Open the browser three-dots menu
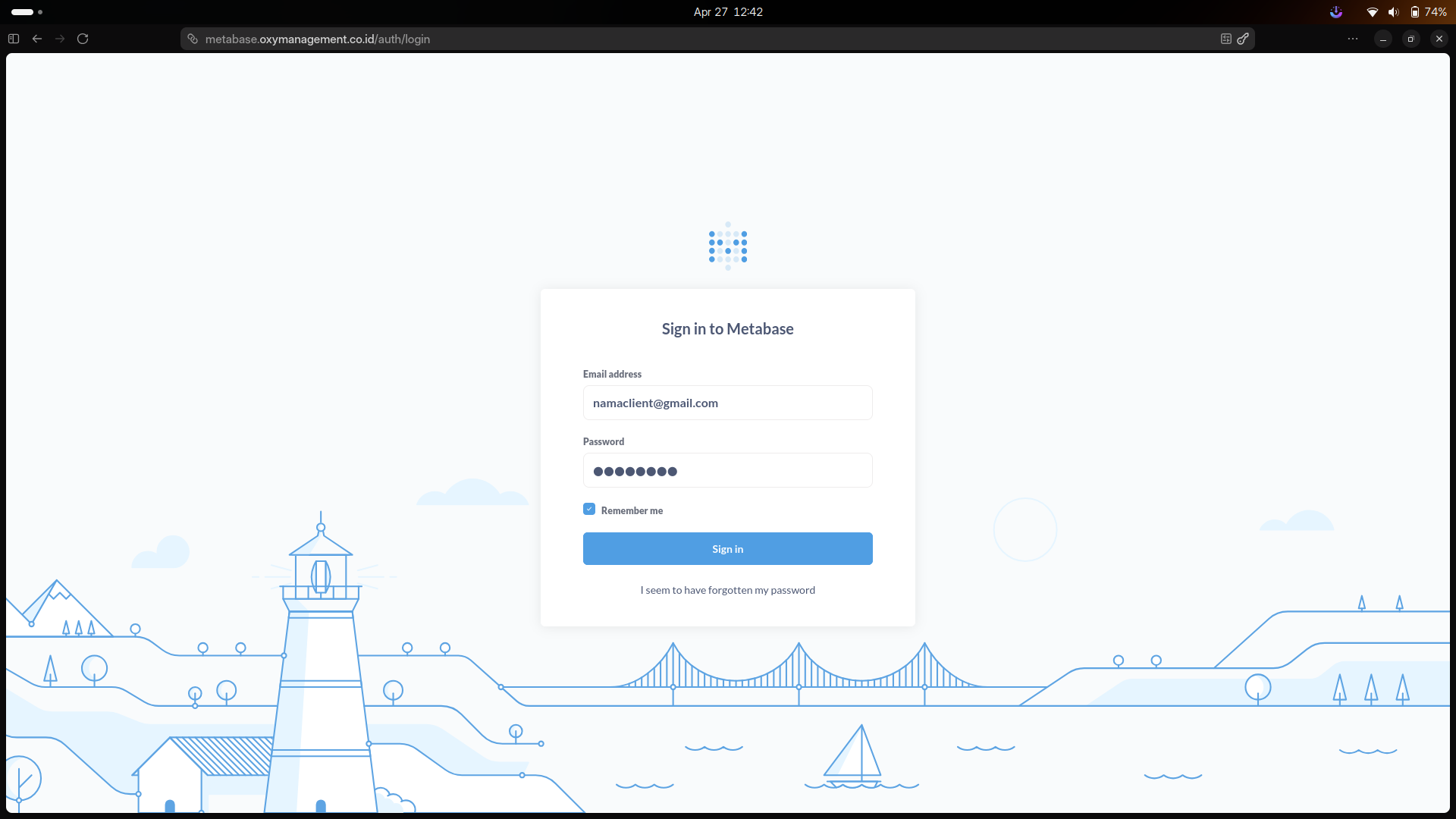The height and width of the screenshot is (819, 1456). tap(1353, 39)
